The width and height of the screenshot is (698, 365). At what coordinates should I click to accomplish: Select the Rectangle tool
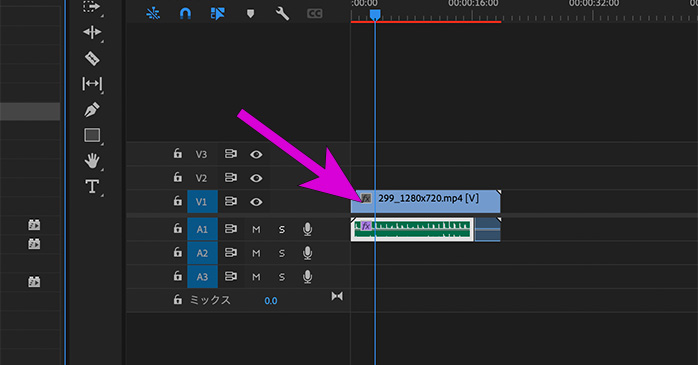point(92,135)
